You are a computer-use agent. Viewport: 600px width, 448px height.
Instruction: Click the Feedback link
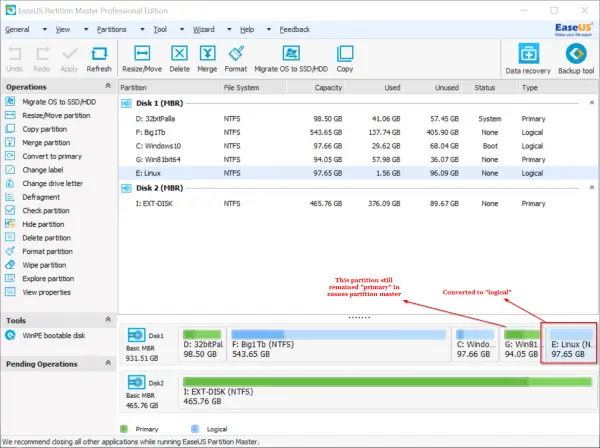coord(295,29)
